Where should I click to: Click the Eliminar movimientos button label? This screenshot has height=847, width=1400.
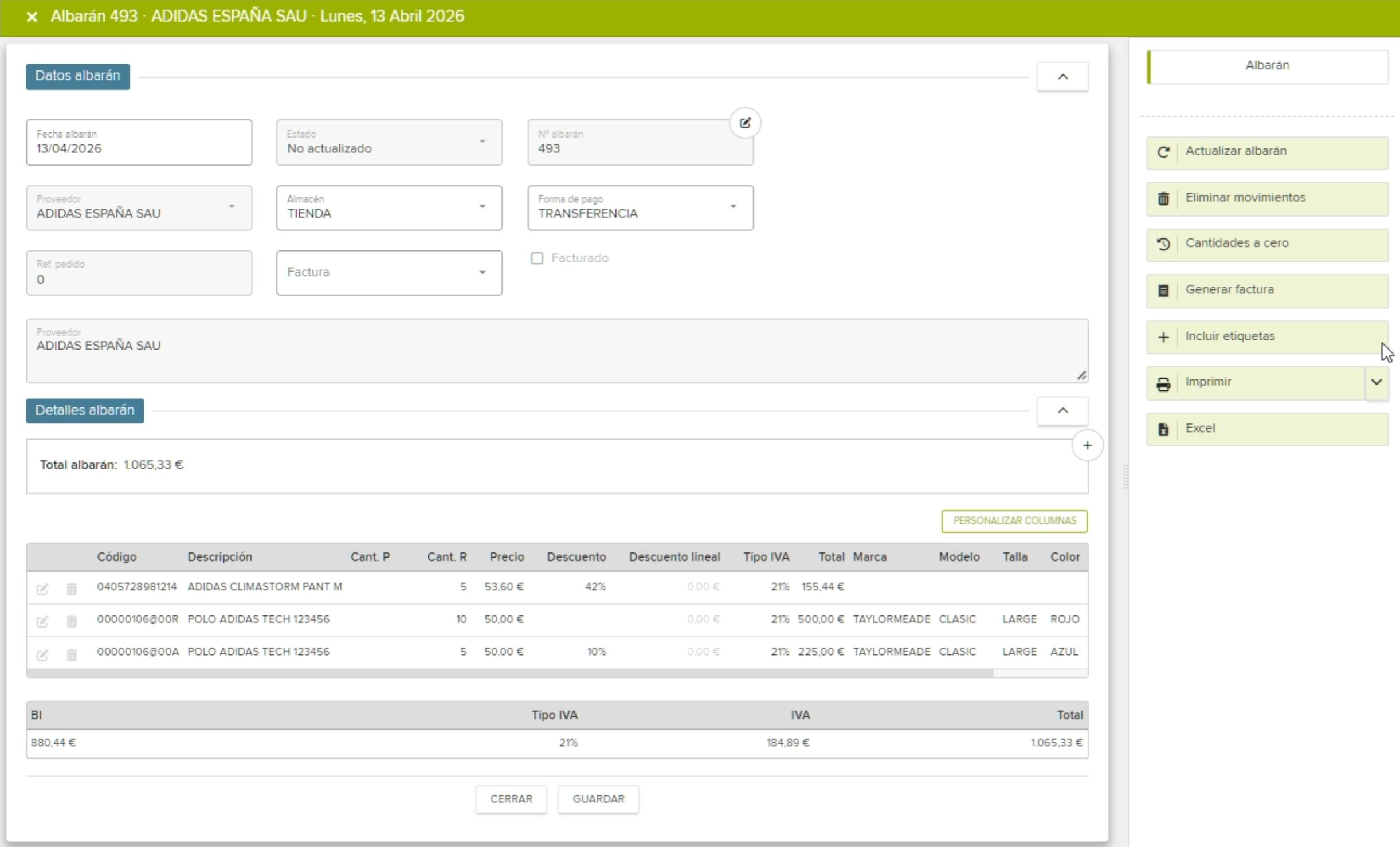pos(1245,198)
